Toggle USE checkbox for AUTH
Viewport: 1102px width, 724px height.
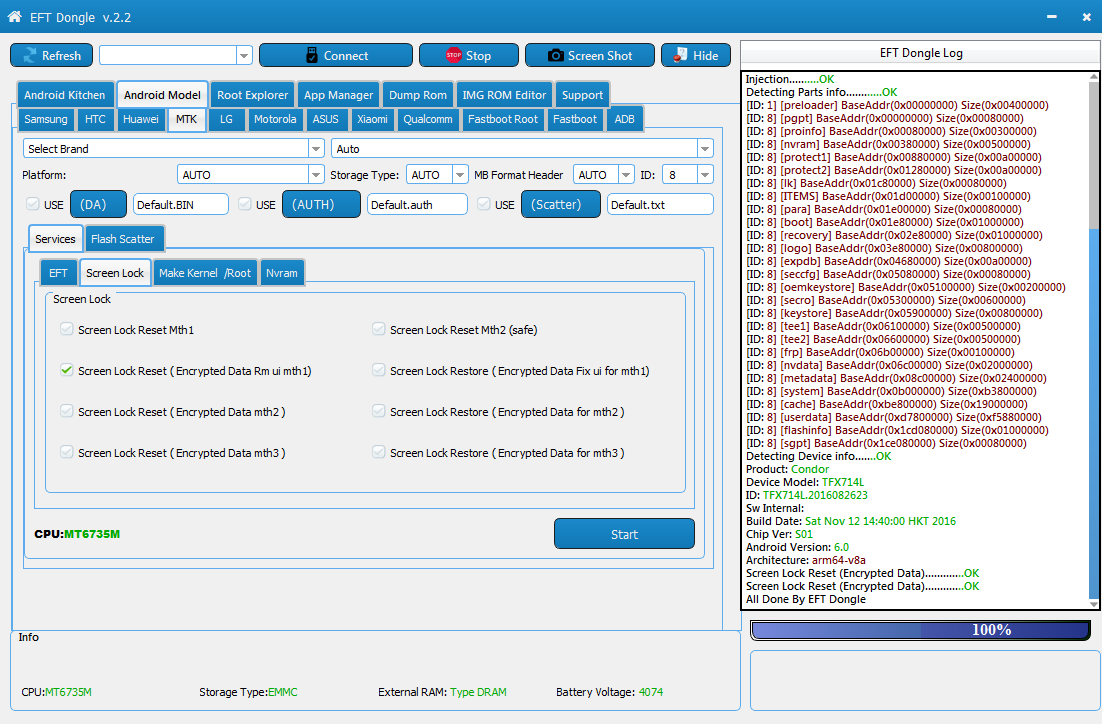click(245, 205)
